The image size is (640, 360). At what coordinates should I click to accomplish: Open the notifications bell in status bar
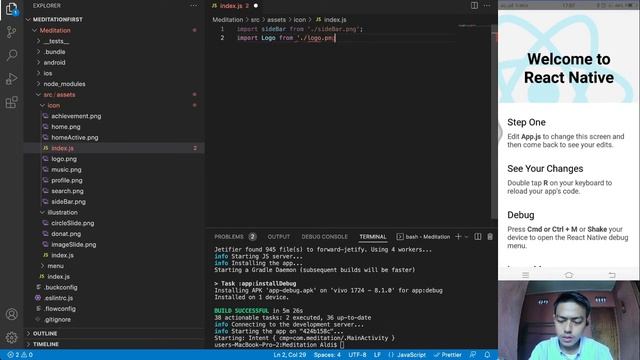[487, 355]
